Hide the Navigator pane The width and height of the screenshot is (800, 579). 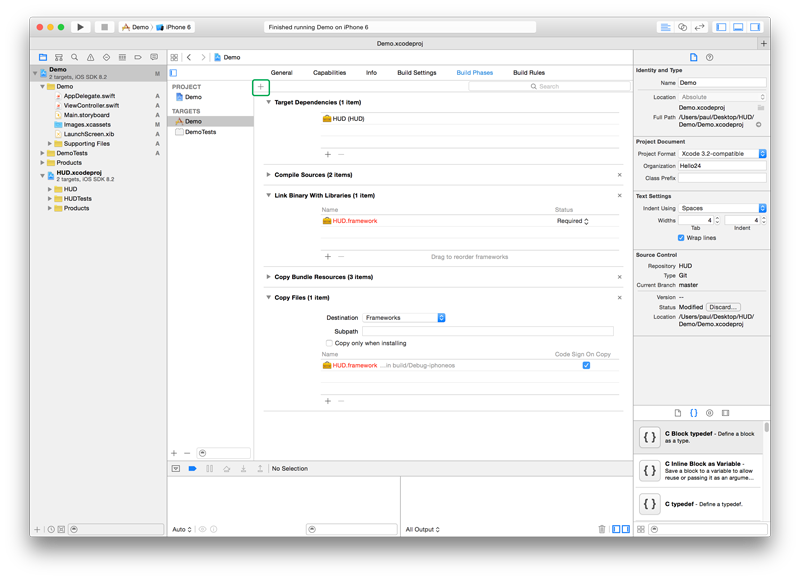coord(721,27)
